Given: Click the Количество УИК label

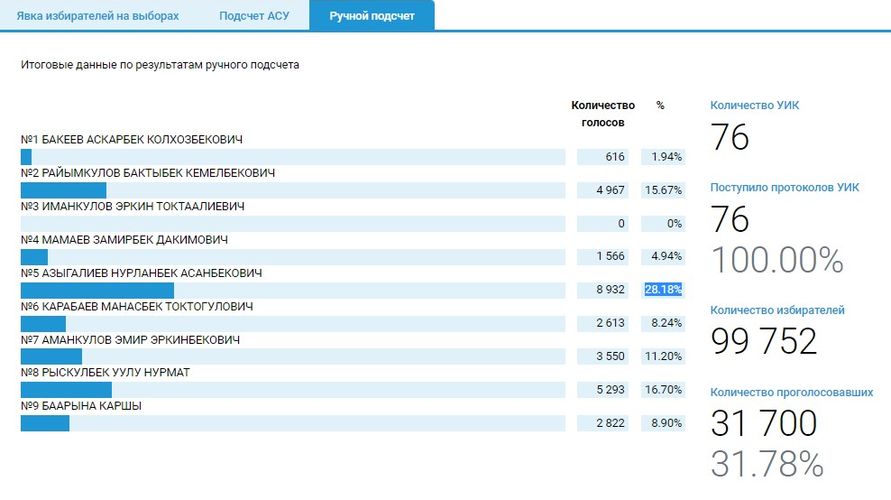Looking at the screenshot, I should click(x=754, y=105).
